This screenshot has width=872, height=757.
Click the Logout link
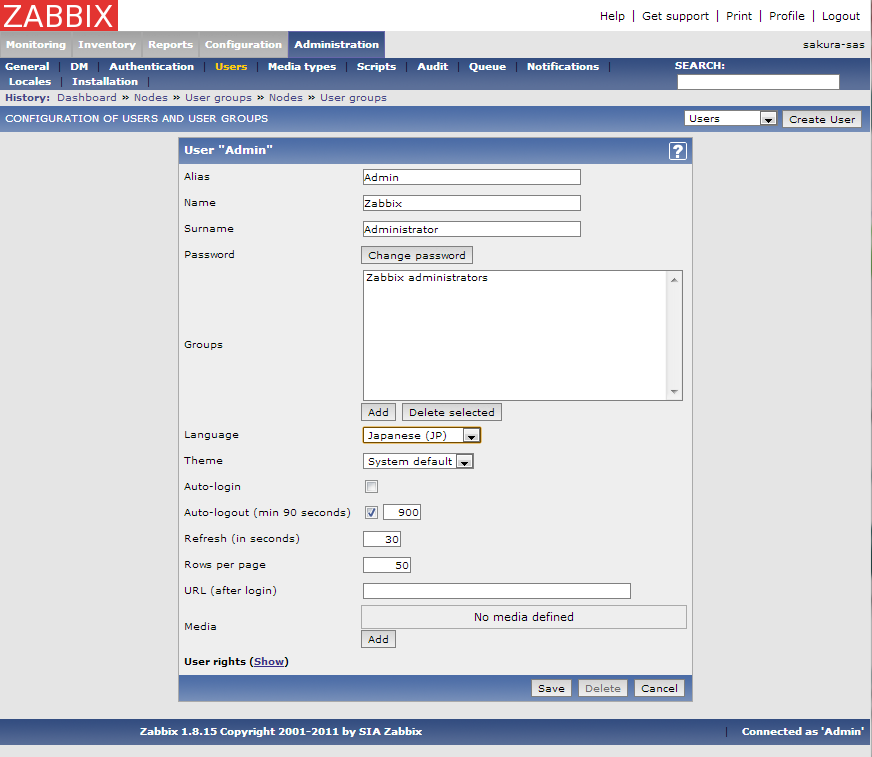pyautogui.click(x=840, y=16)
